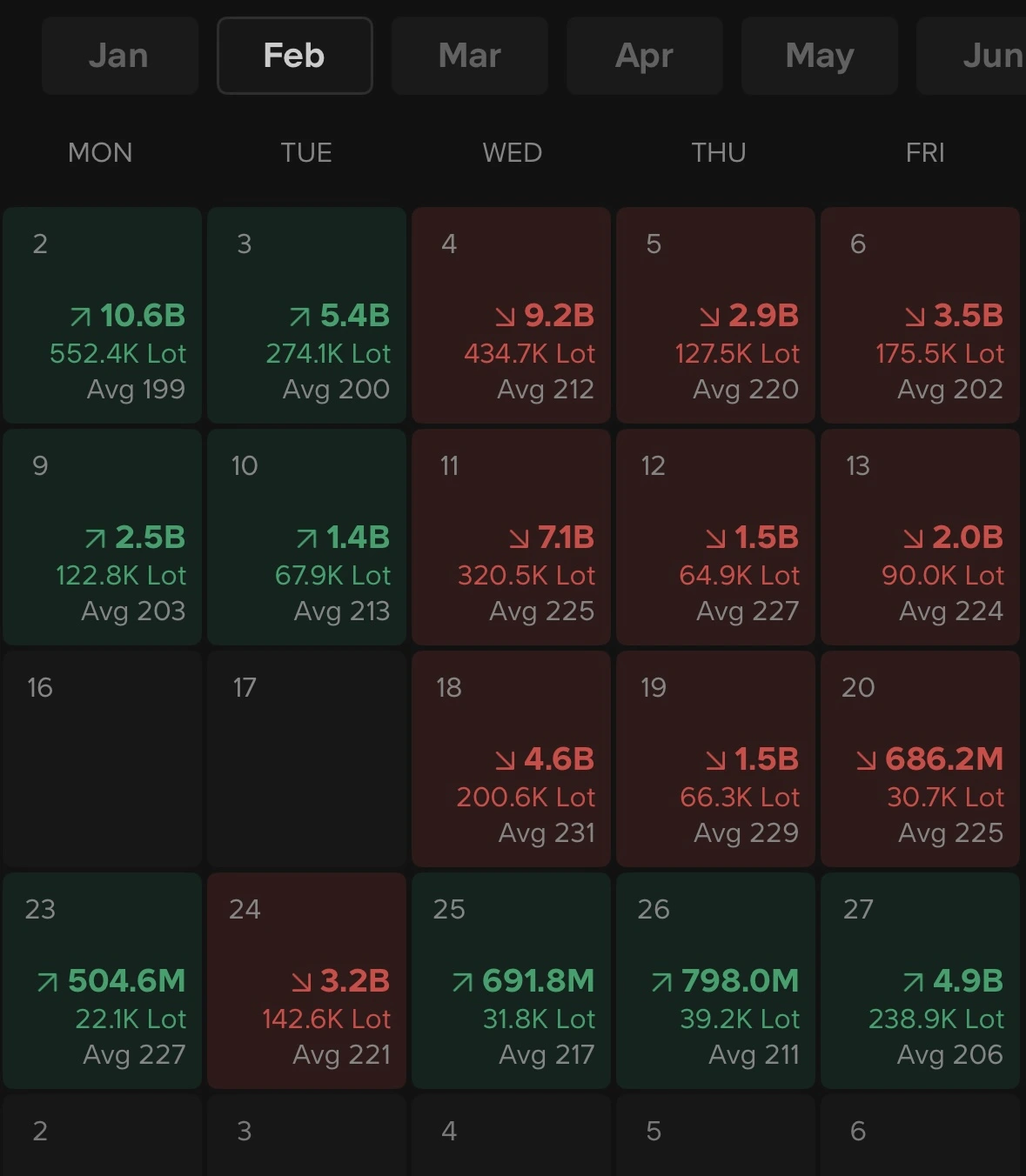This screenshot has height=1176, width=1026.
Task: Open the Feb 18 cell showing 4.6B
Action: [511, 758]
